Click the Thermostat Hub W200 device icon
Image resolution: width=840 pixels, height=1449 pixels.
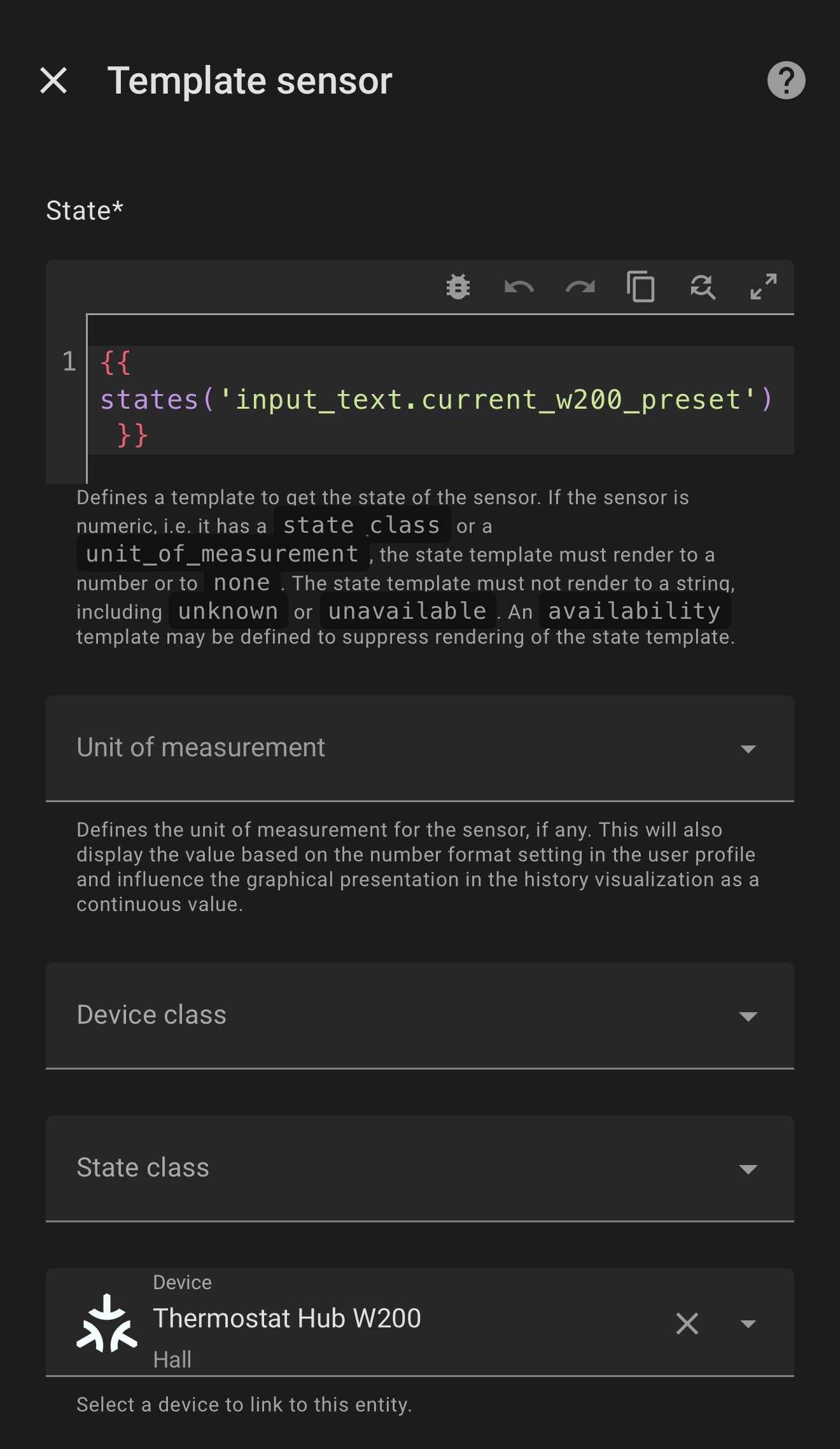[x=107, y=1323]
